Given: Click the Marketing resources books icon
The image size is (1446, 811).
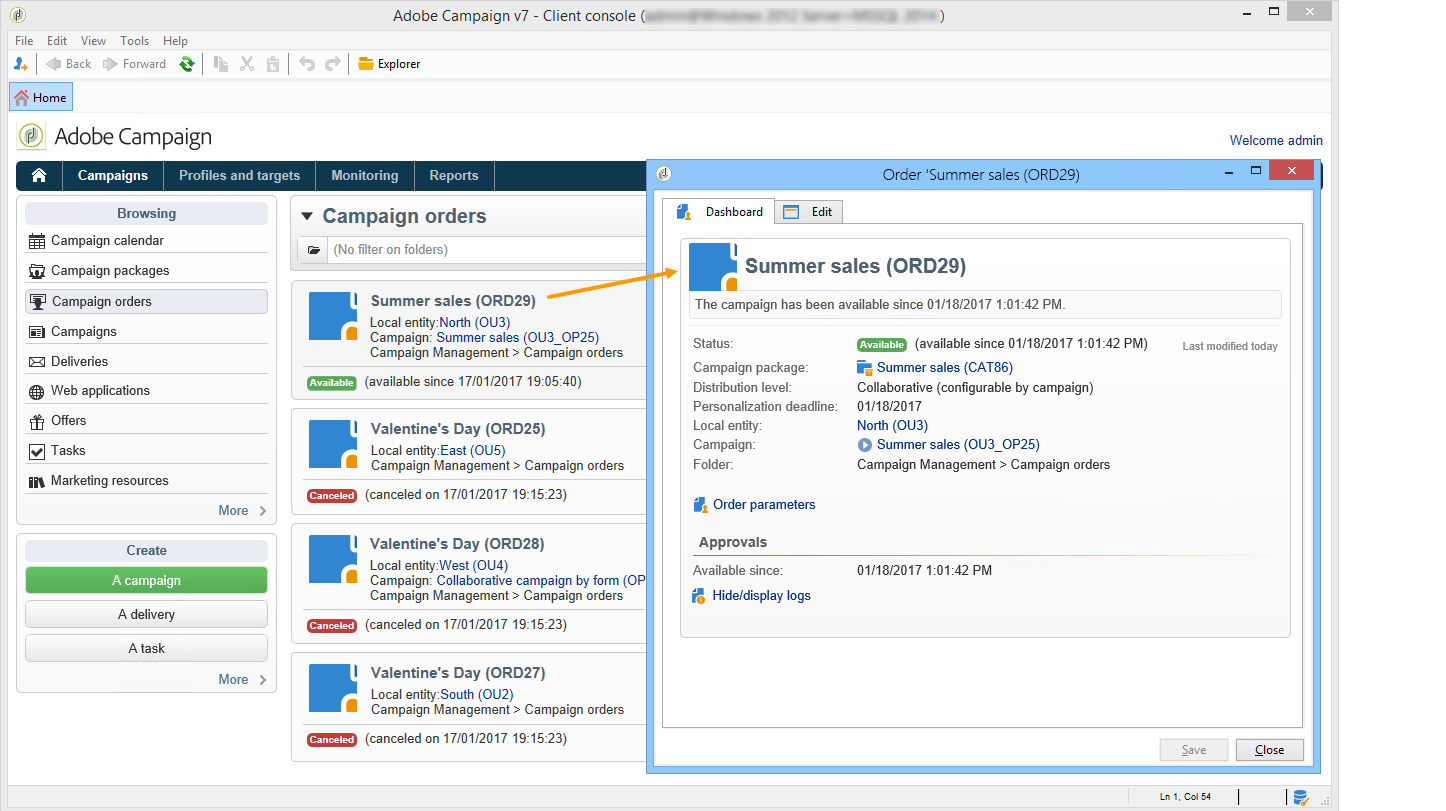Looking at the screenshot, I should pyautogui.click(x=37, y=481).
